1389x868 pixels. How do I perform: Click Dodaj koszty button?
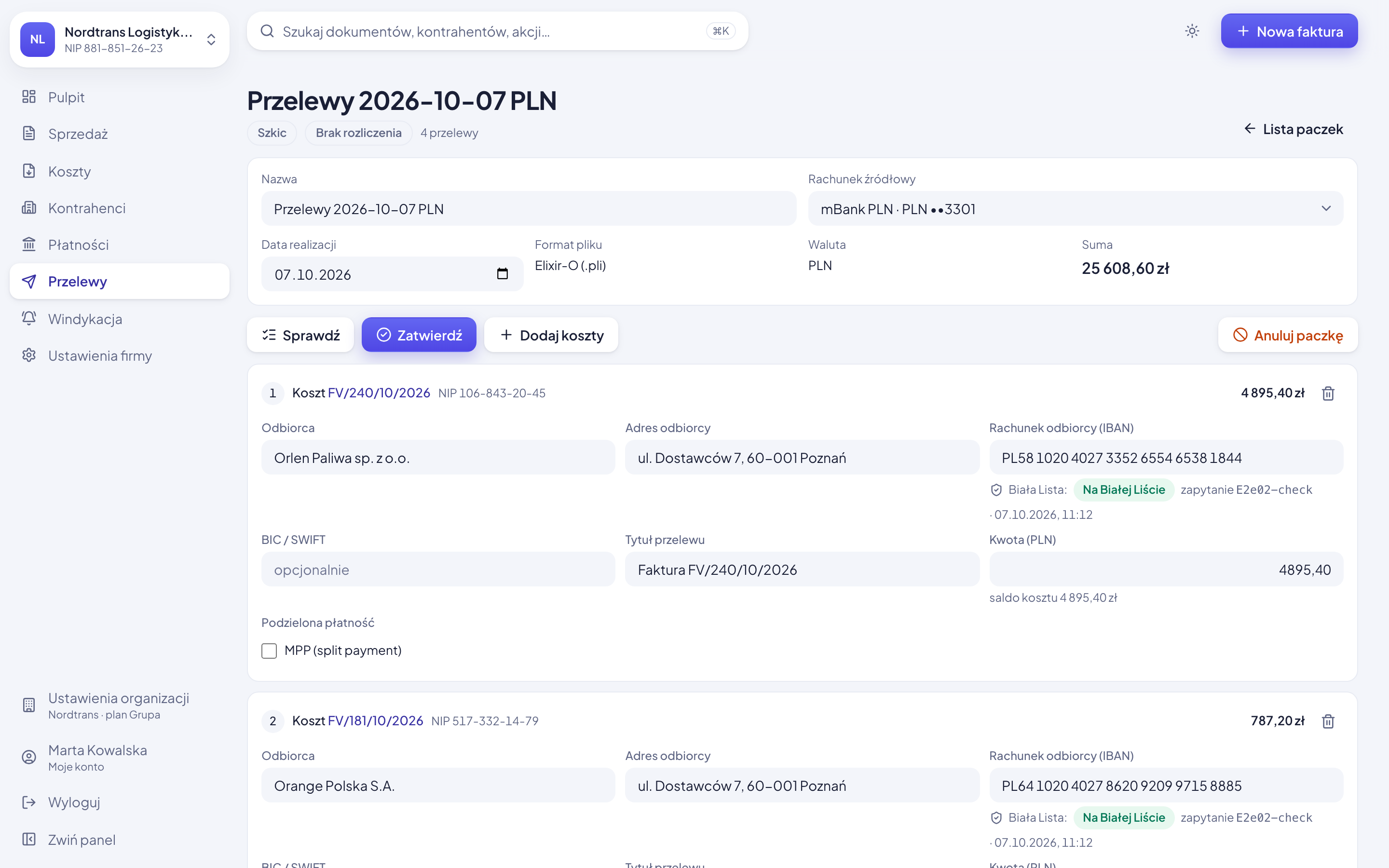click(551, 335)
